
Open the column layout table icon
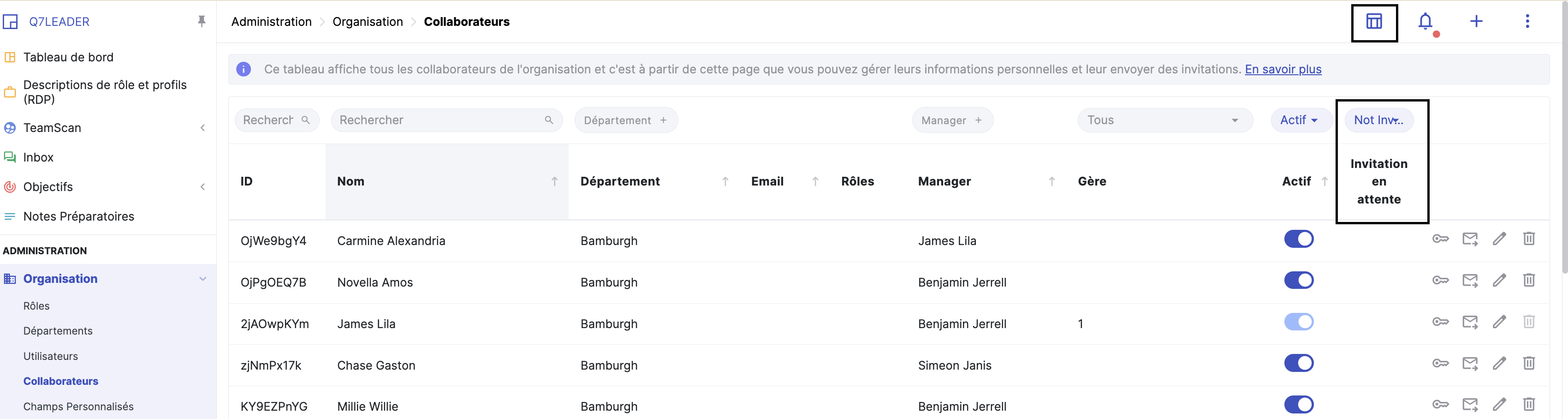[1374, 22]
